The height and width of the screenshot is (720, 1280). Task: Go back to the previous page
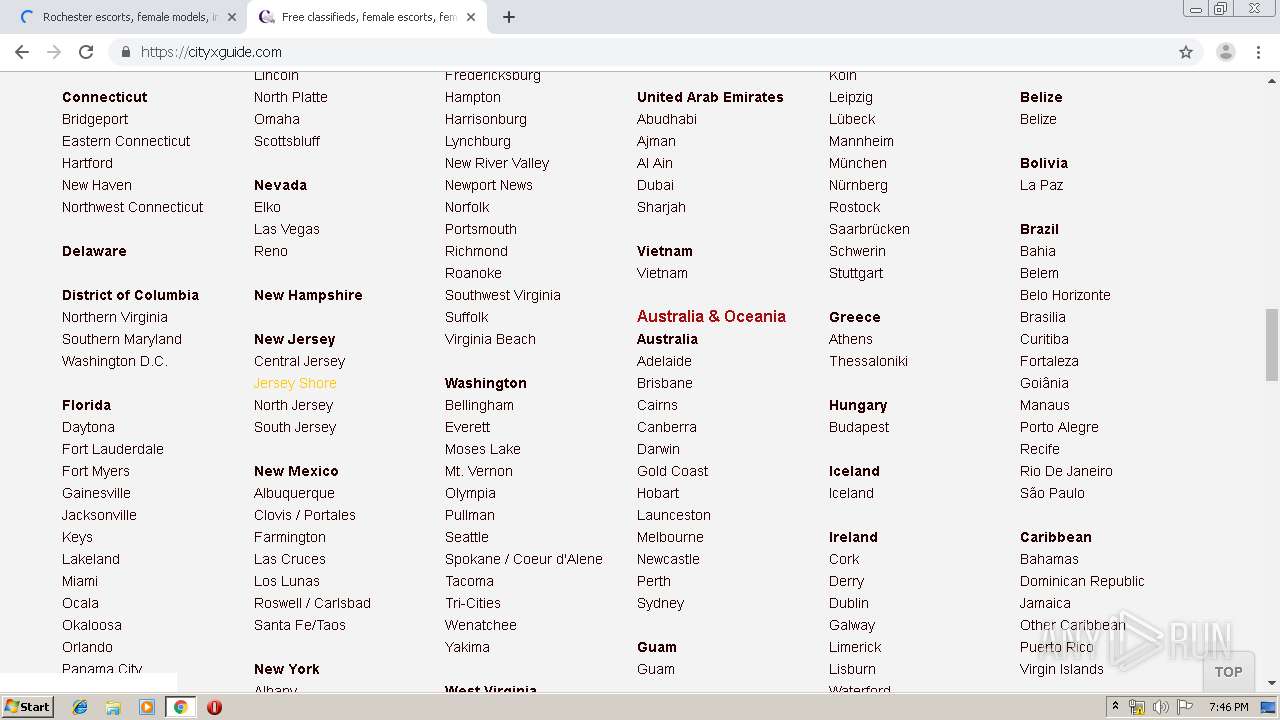22,52
